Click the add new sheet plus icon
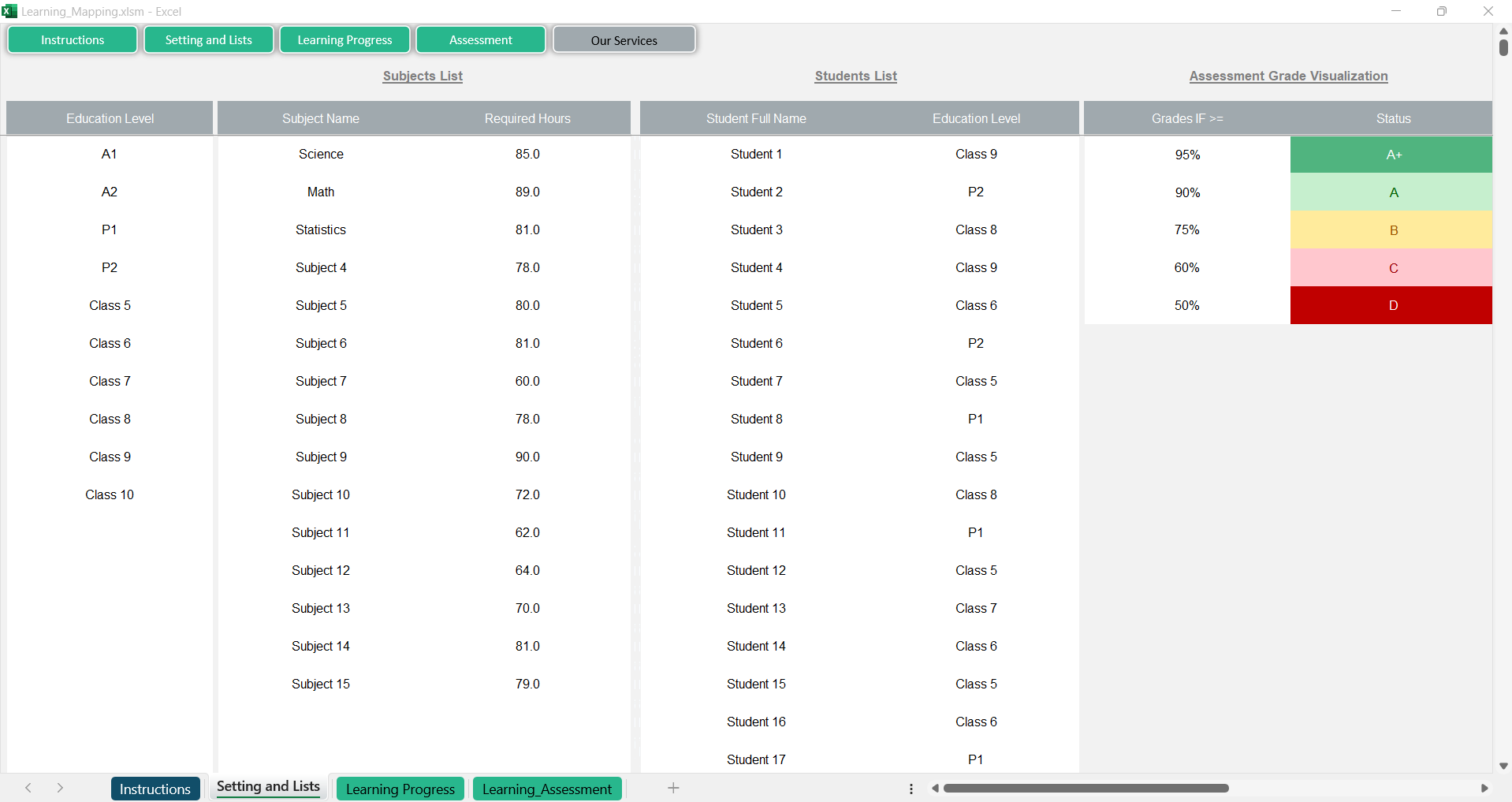This screenshot has height=802, width=1512. (x=673, y=788)
